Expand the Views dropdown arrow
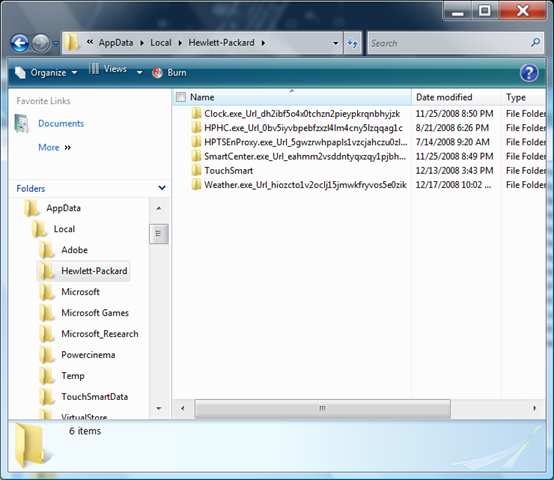Screen dimensions: 554x480 pyautogui.click(x=140, y=73)
